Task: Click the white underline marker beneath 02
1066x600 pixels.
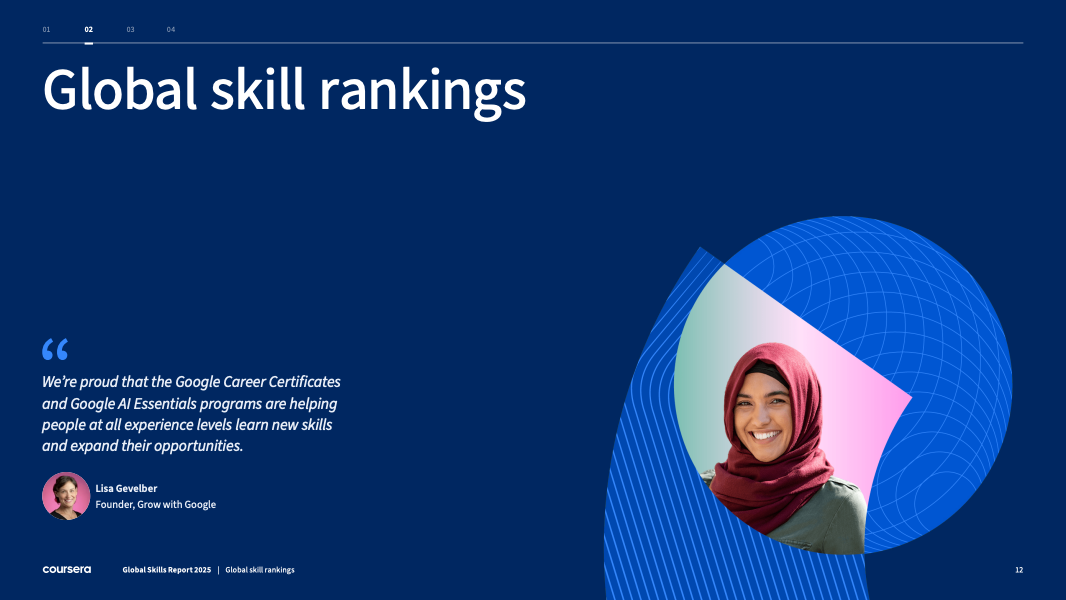Action: 89,43
